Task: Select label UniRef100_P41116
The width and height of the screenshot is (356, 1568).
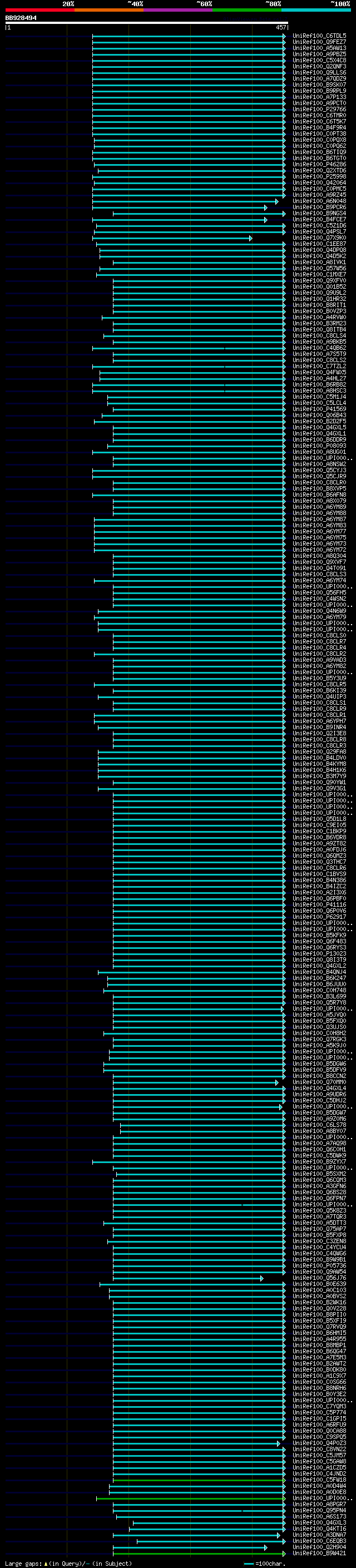Action: click(319, 905)
